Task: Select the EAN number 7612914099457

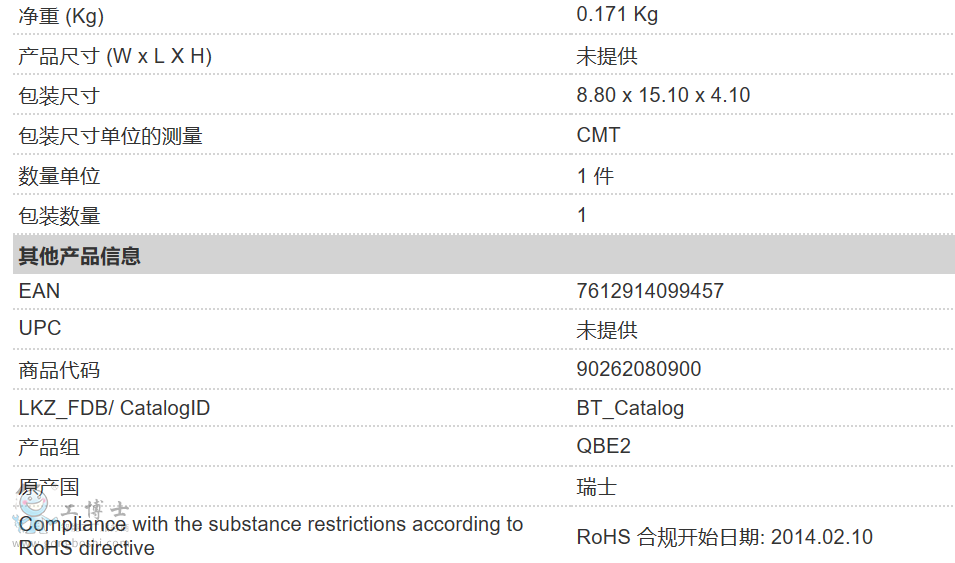Action: tap(650, 291)
